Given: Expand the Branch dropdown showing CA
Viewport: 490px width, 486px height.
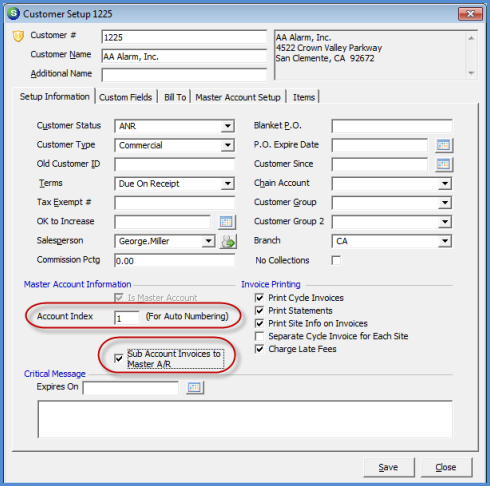Looking at the screenshot, I should (x=445, y=241).
